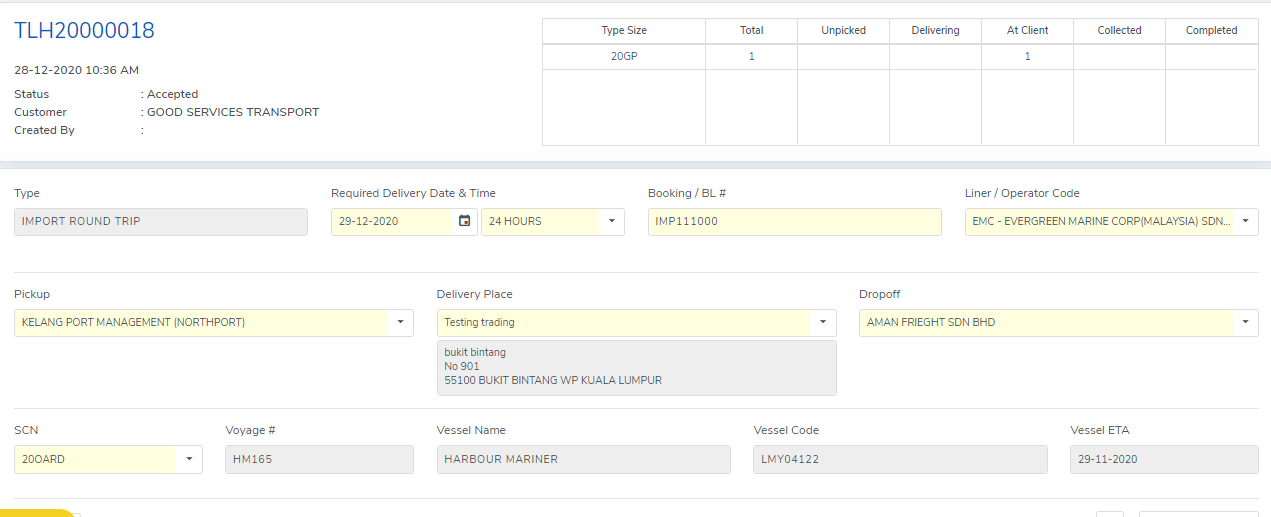Click the Delivering column header
The width and height of the screenshot is (1271, 517).
(x=935, y=31)
